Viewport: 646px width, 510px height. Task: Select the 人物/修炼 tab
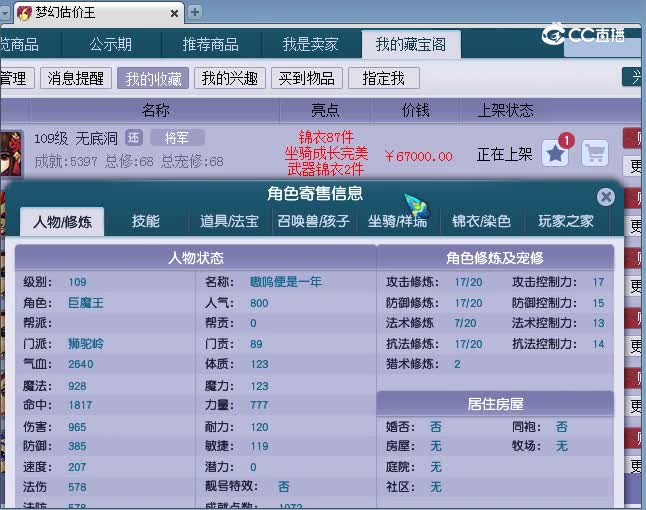[x=62, y=222]
